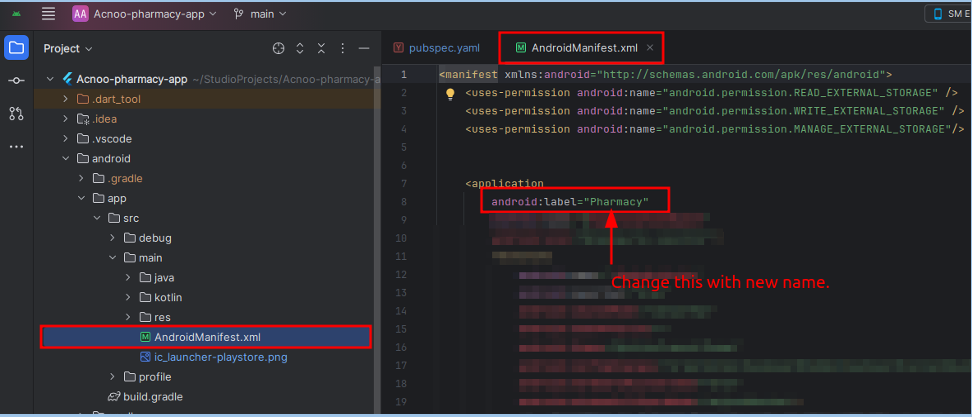972x417 pixels.
Task: Click Expand All icon in Project panel
Action: 301,48
